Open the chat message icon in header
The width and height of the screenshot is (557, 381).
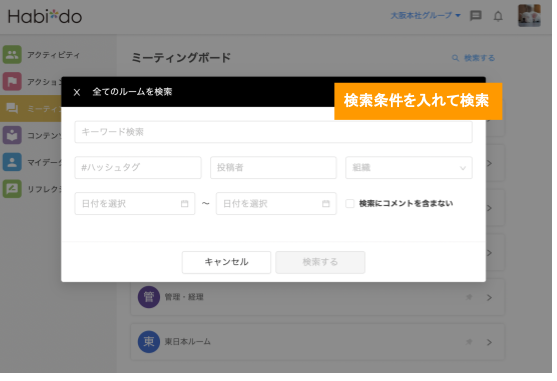[x=476, y=16]
